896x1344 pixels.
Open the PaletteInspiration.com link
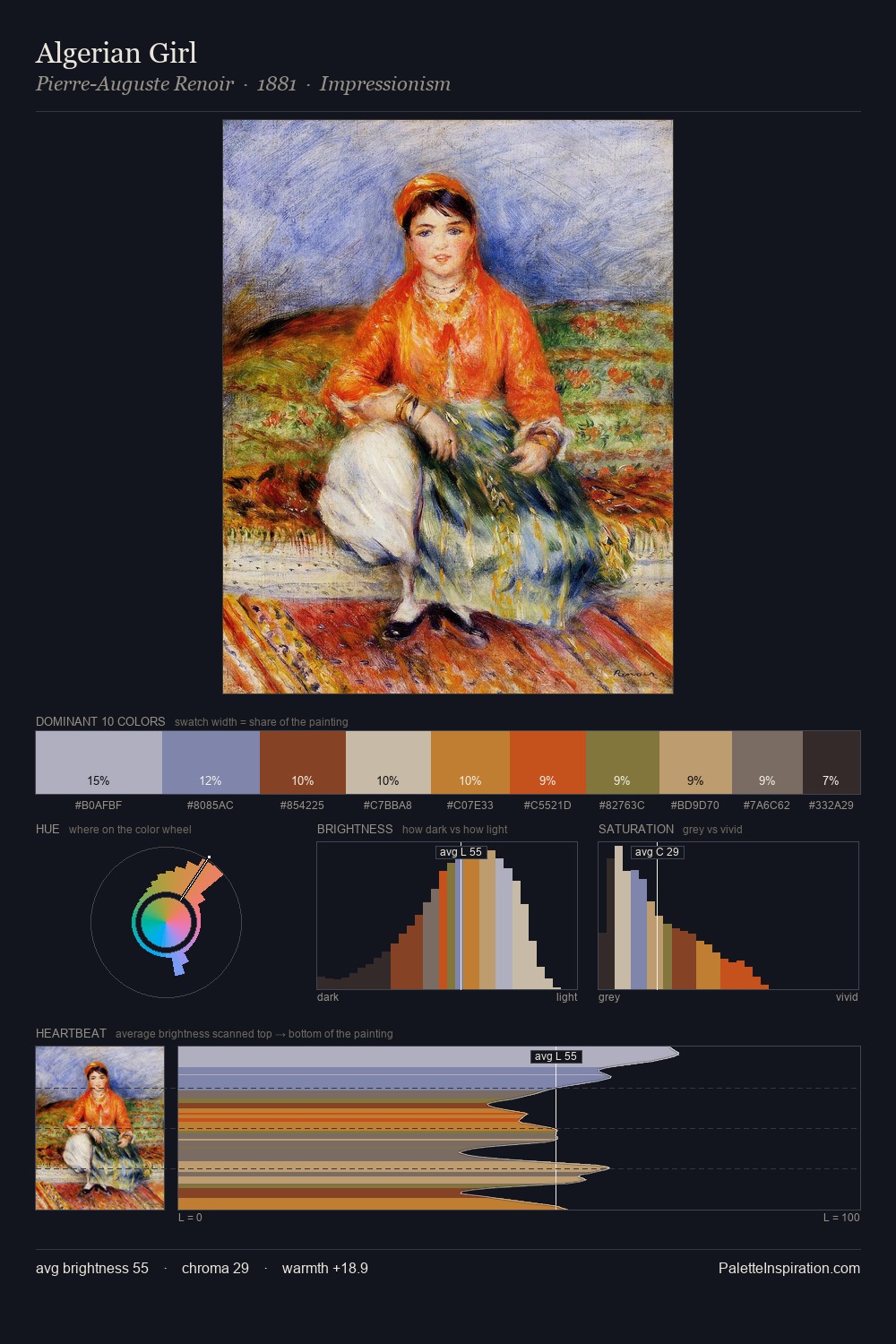coord(789,1268)
